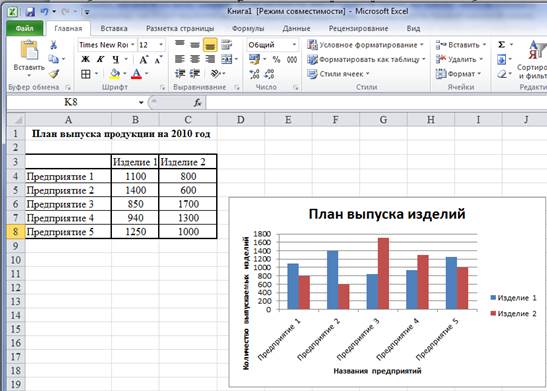
Task: Open the Times New Roman font name dropdown
Action: 133,45
